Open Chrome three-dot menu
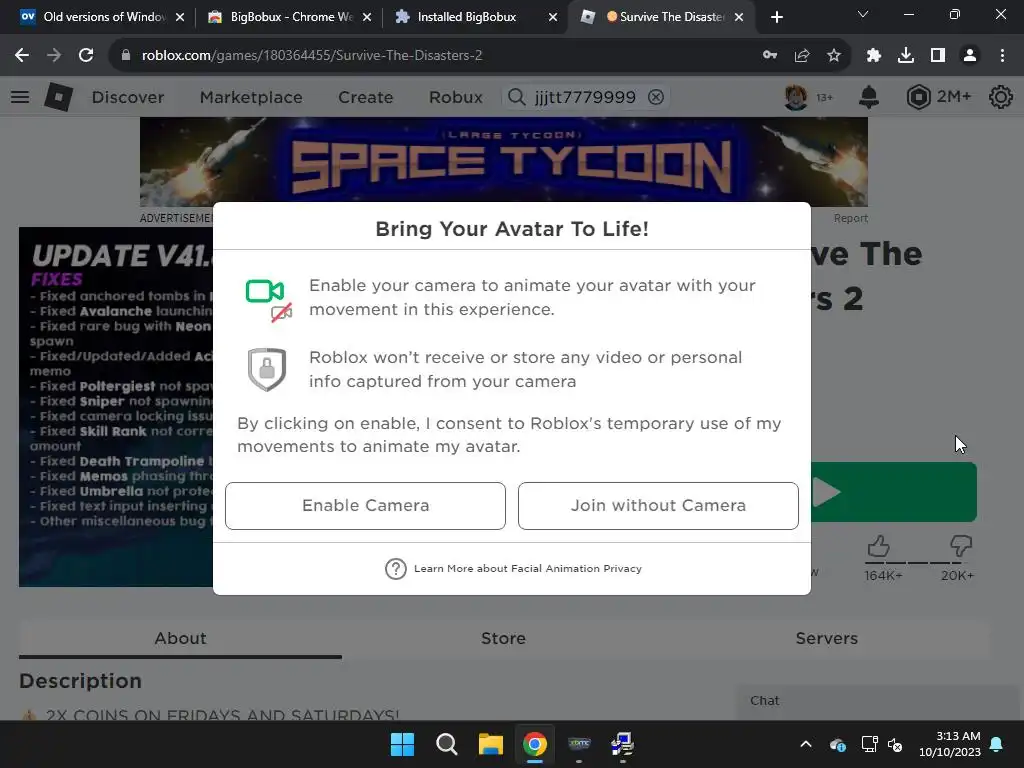Viewport: 1024px width, 768px height. click(1002, 56)
